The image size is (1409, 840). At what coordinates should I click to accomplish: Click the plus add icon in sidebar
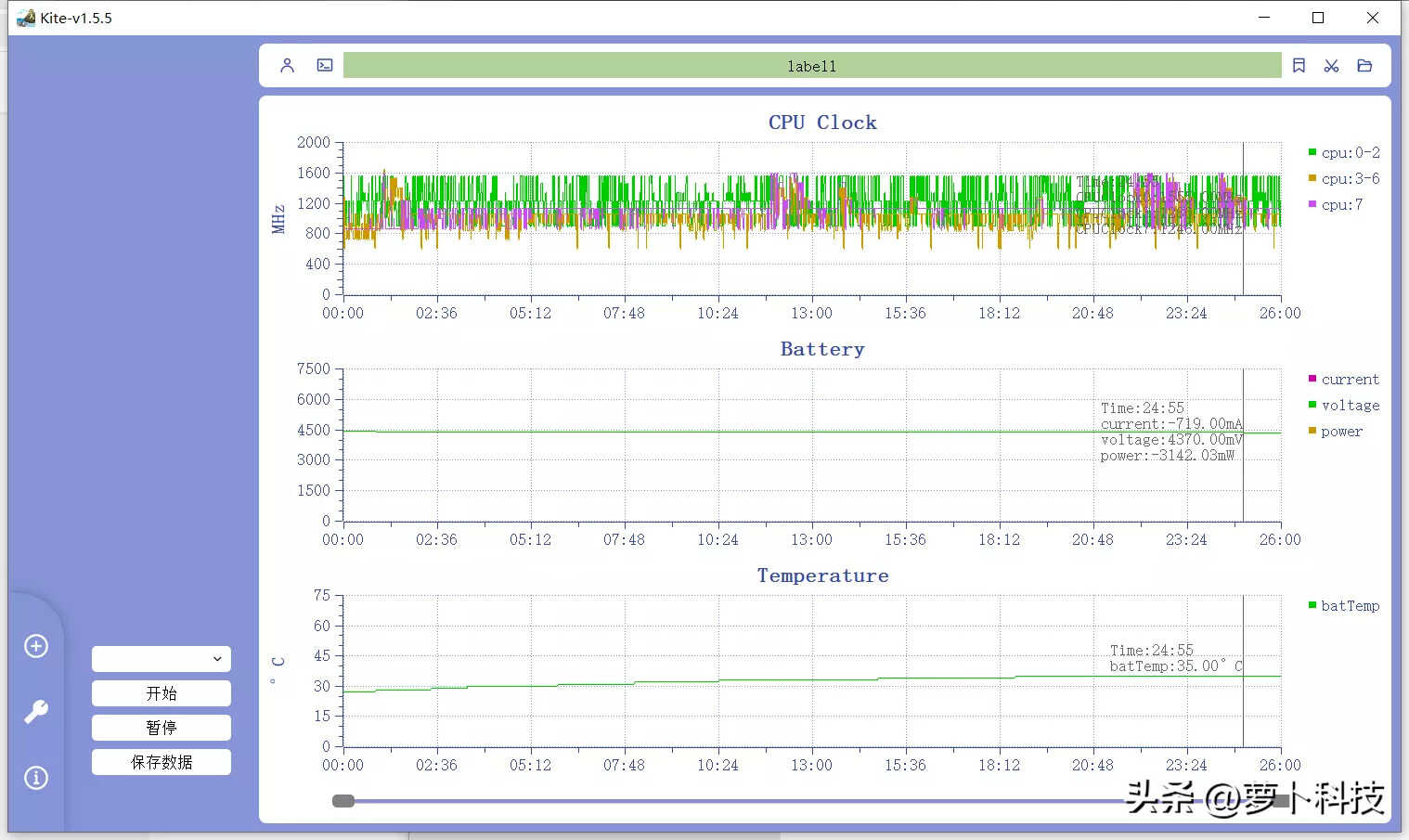point(36,646)
